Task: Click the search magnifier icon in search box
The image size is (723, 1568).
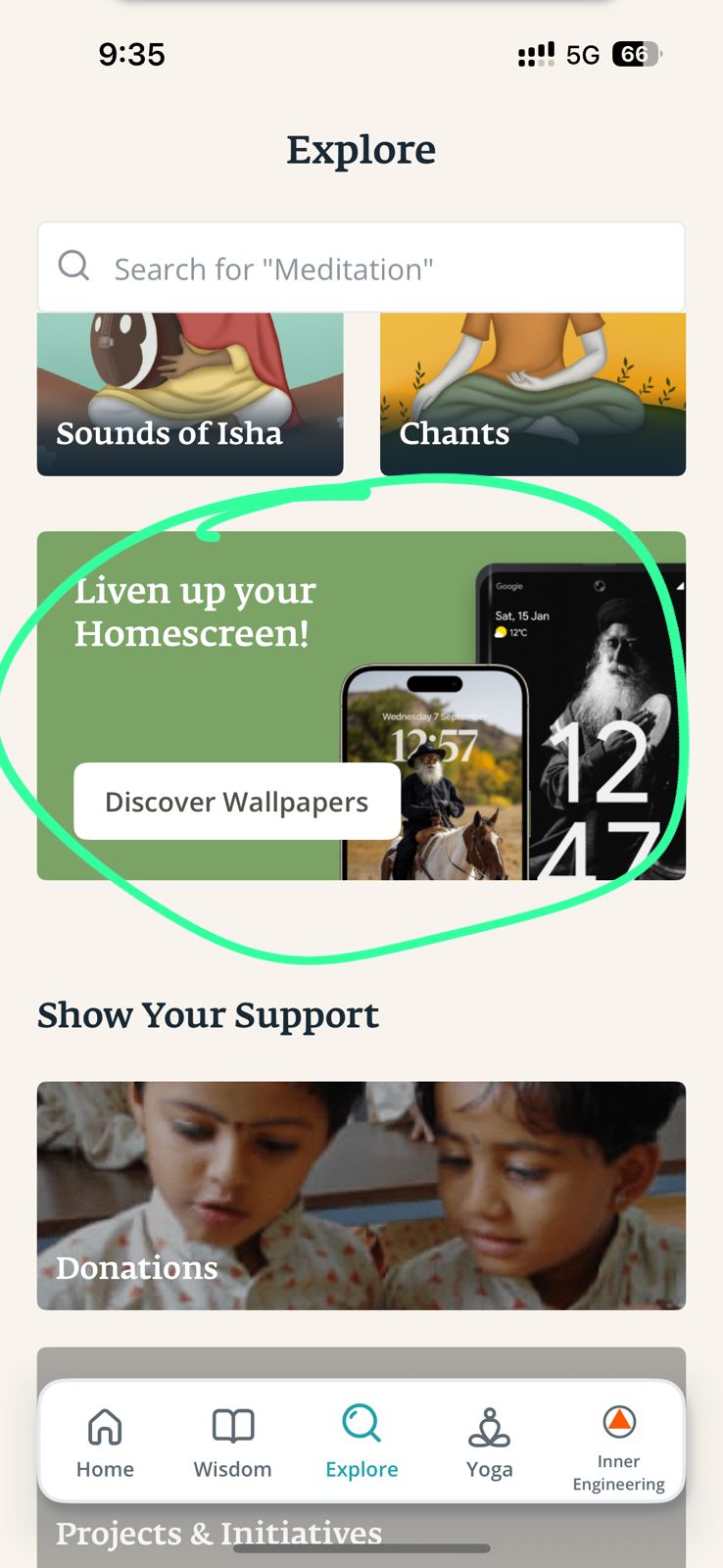Action: pos(73,266)
